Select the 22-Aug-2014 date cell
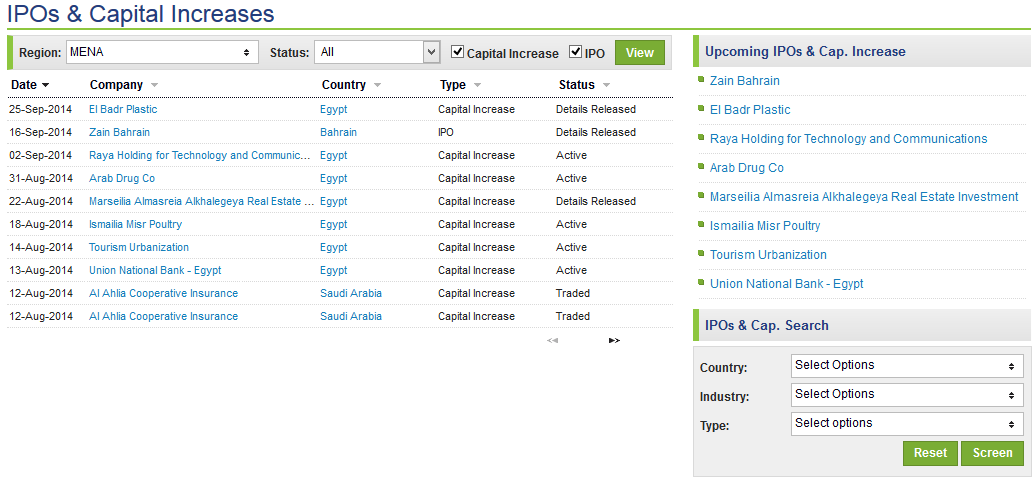The width and height of the screenshot is (1034, 482). pyautogui.click(x=41, y=202)
